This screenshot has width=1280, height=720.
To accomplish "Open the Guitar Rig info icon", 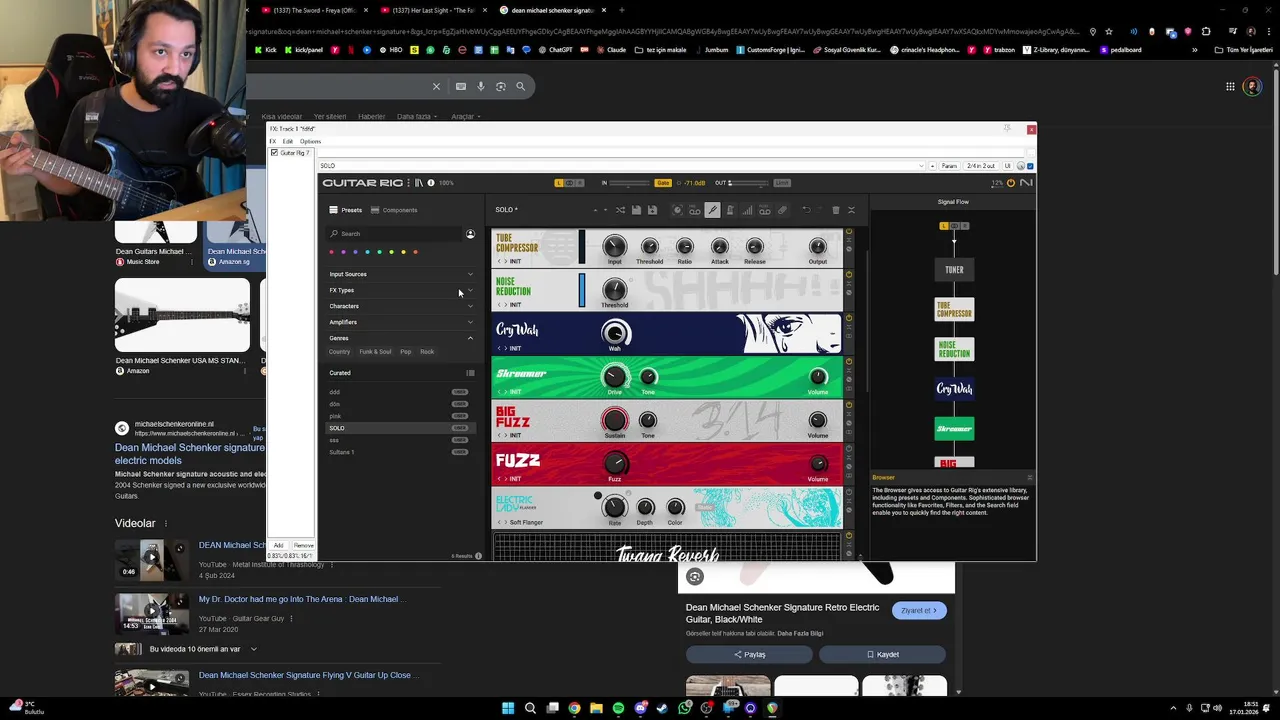I will coord(431,183).
